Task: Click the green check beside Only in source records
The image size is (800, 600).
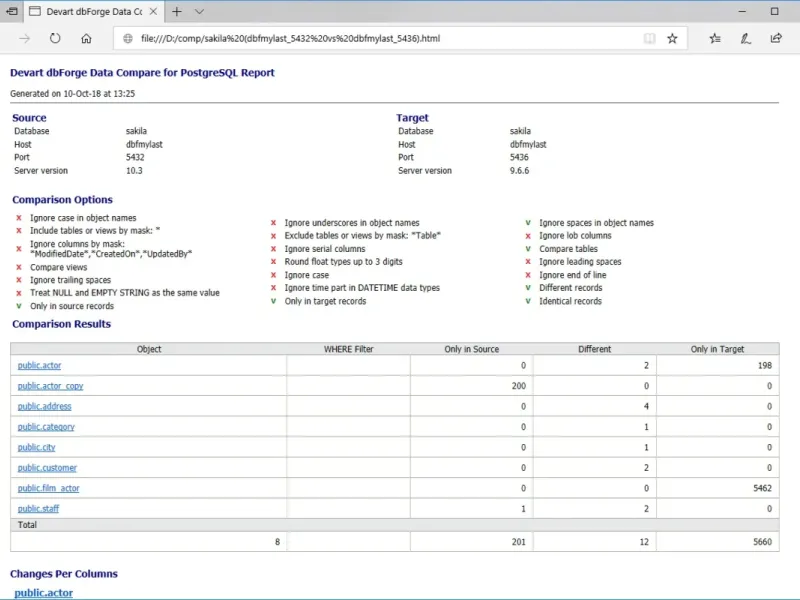Action: click(19, 306)
